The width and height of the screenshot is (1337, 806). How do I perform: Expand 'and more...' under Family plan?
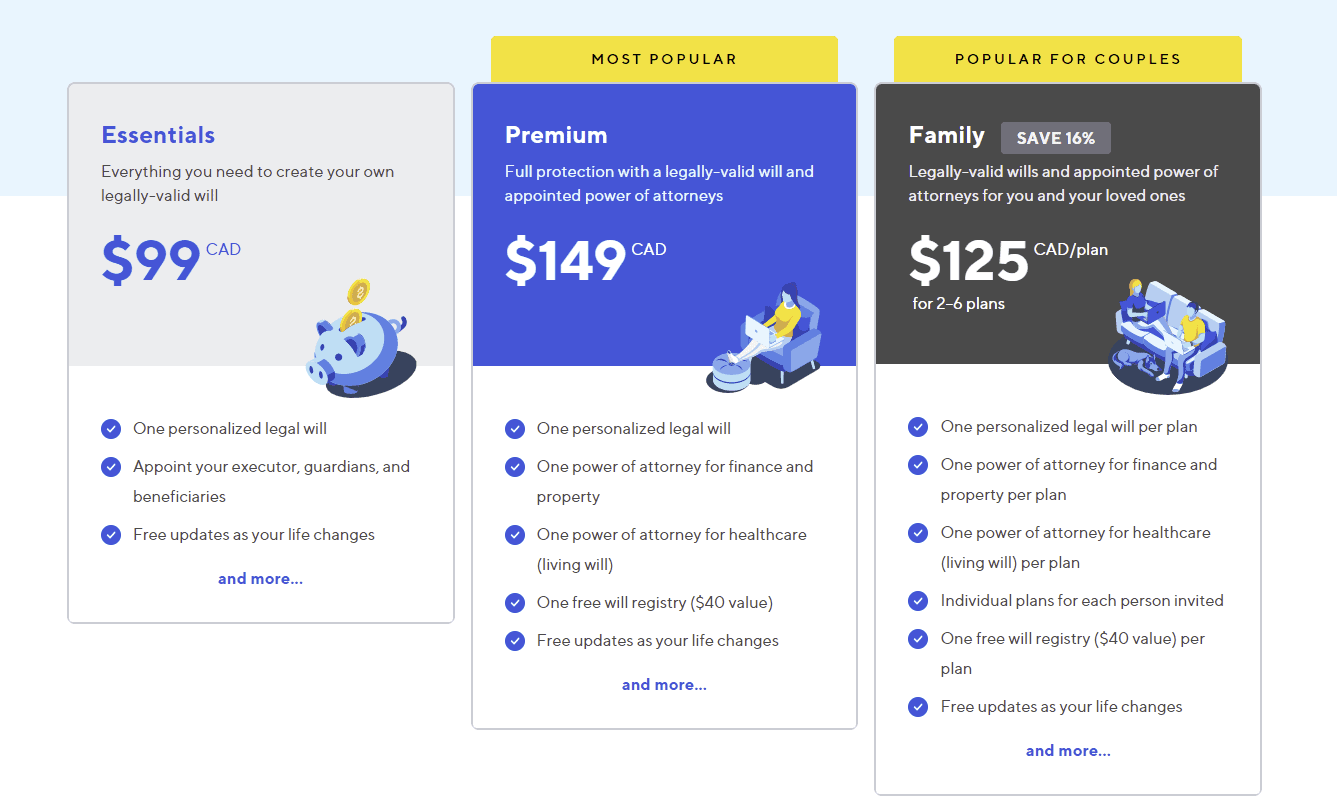click(x=1068, y=751)
